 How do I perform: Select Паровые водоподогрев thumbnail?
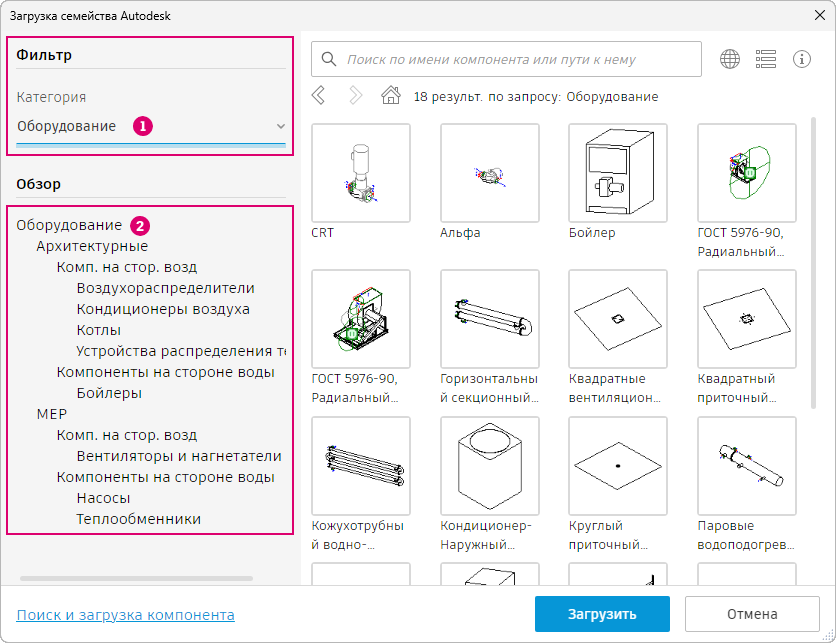coord(747,466)
